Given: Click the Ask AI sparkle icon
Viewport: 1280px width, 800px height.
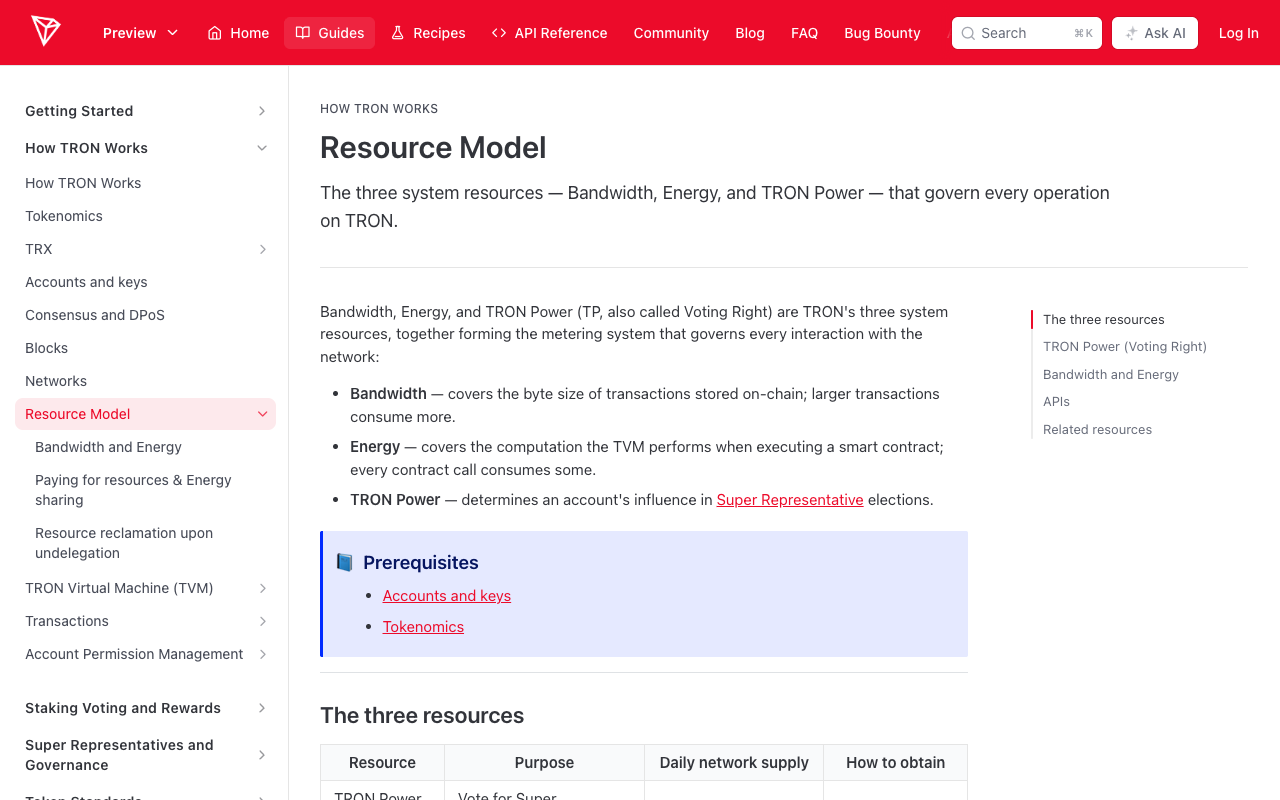Looking at the screenshot, I should coord(1131,33).
